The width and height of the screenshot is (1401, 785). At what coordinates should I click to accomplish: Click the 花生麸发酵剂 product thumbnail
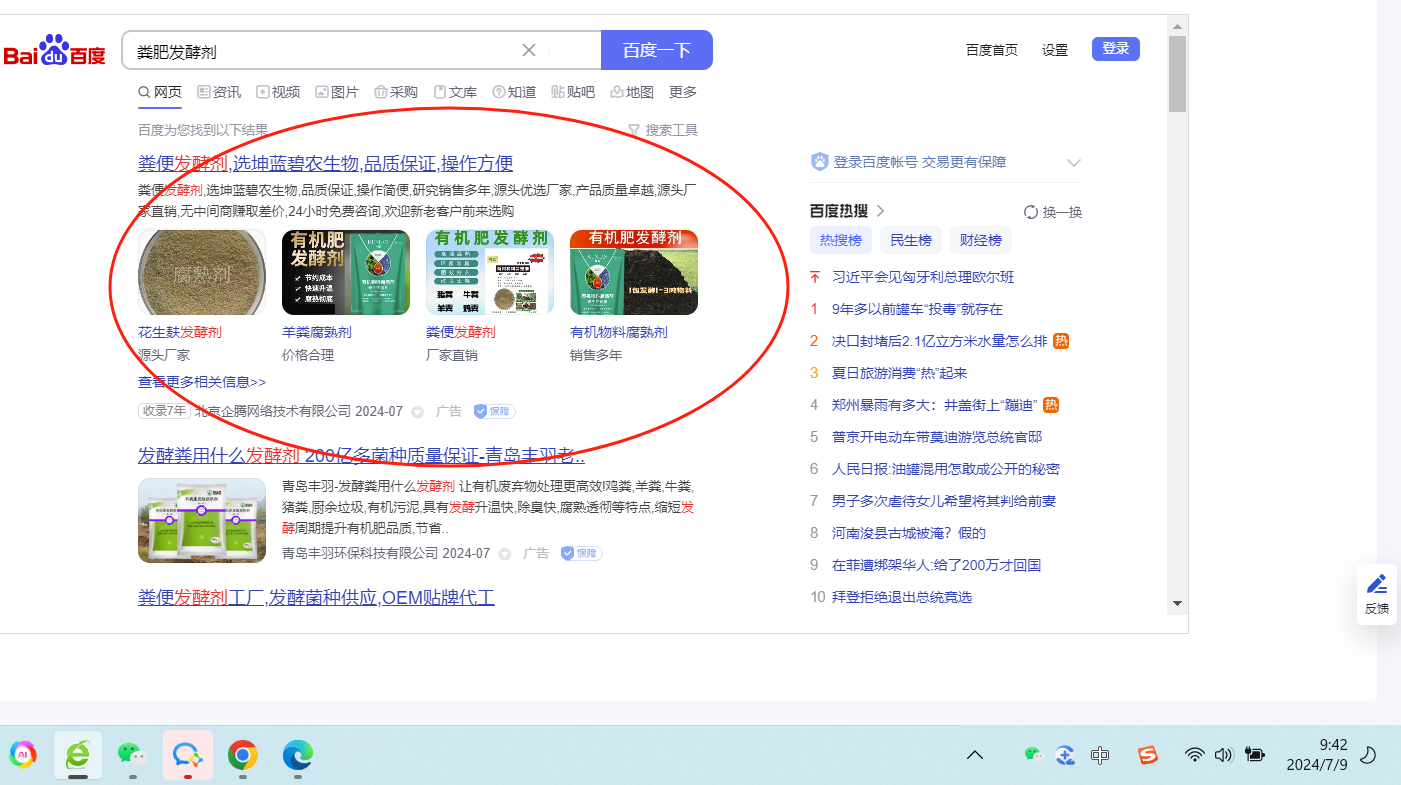point(202,272)
